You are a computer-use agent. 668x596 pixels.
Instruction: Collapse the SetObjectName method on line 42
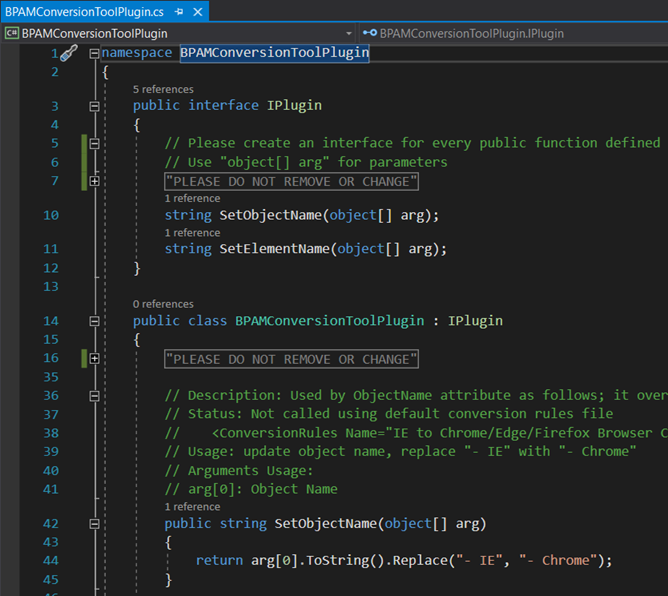coord(94,524)
